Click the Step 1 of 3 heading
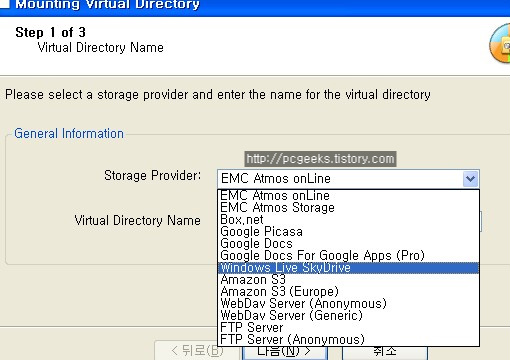 [x=50, y=32]
